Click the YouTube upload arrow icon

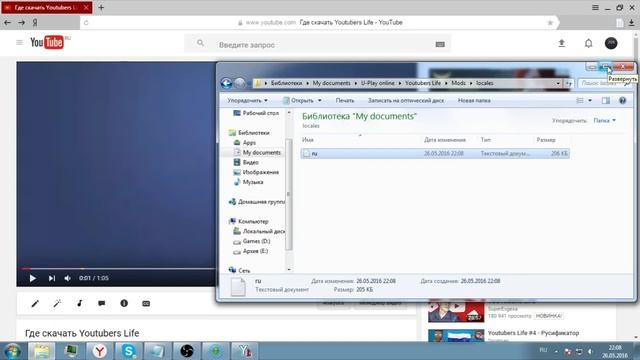pyautogui.click(x=562, y=43)
